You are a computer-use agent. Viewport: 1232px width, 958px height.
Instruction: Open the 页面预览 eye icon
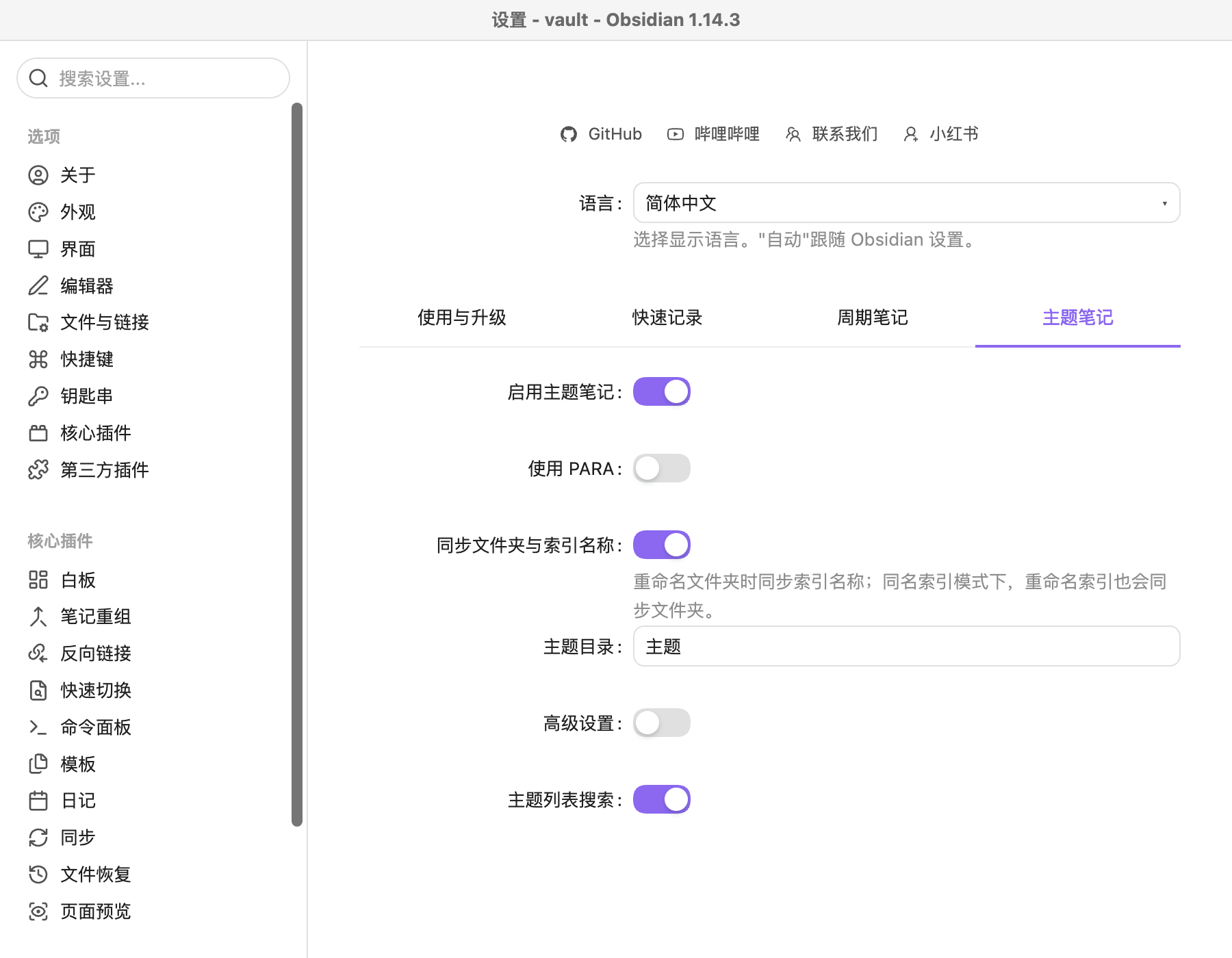pyautogui.click(x=38, y=911)
